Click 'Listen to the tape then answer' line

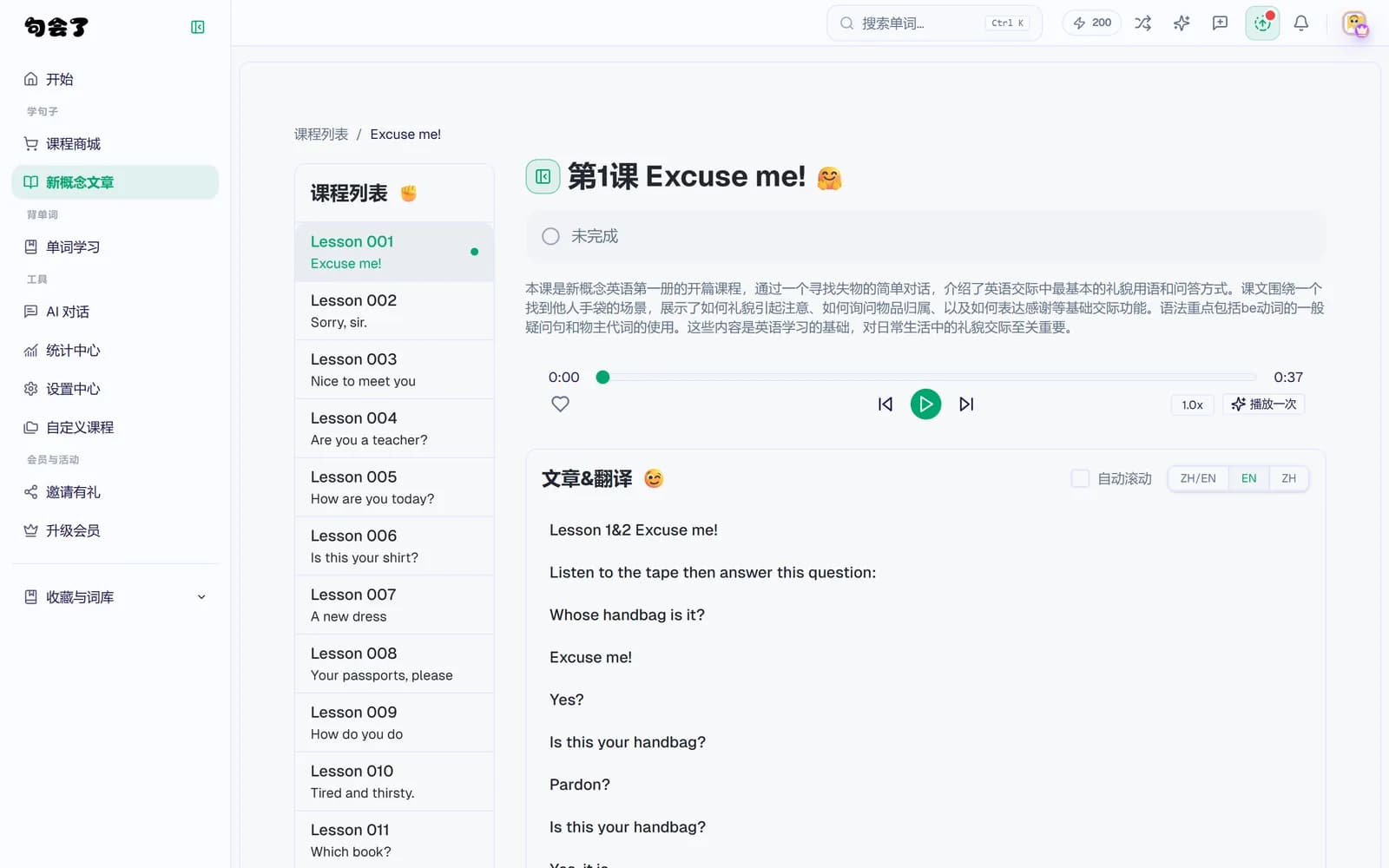(x=713, y=572)
